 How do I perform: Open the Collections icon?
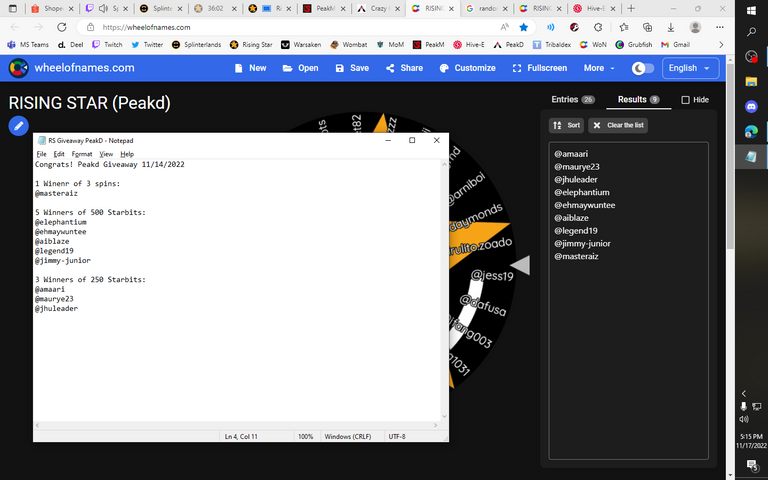647,27
